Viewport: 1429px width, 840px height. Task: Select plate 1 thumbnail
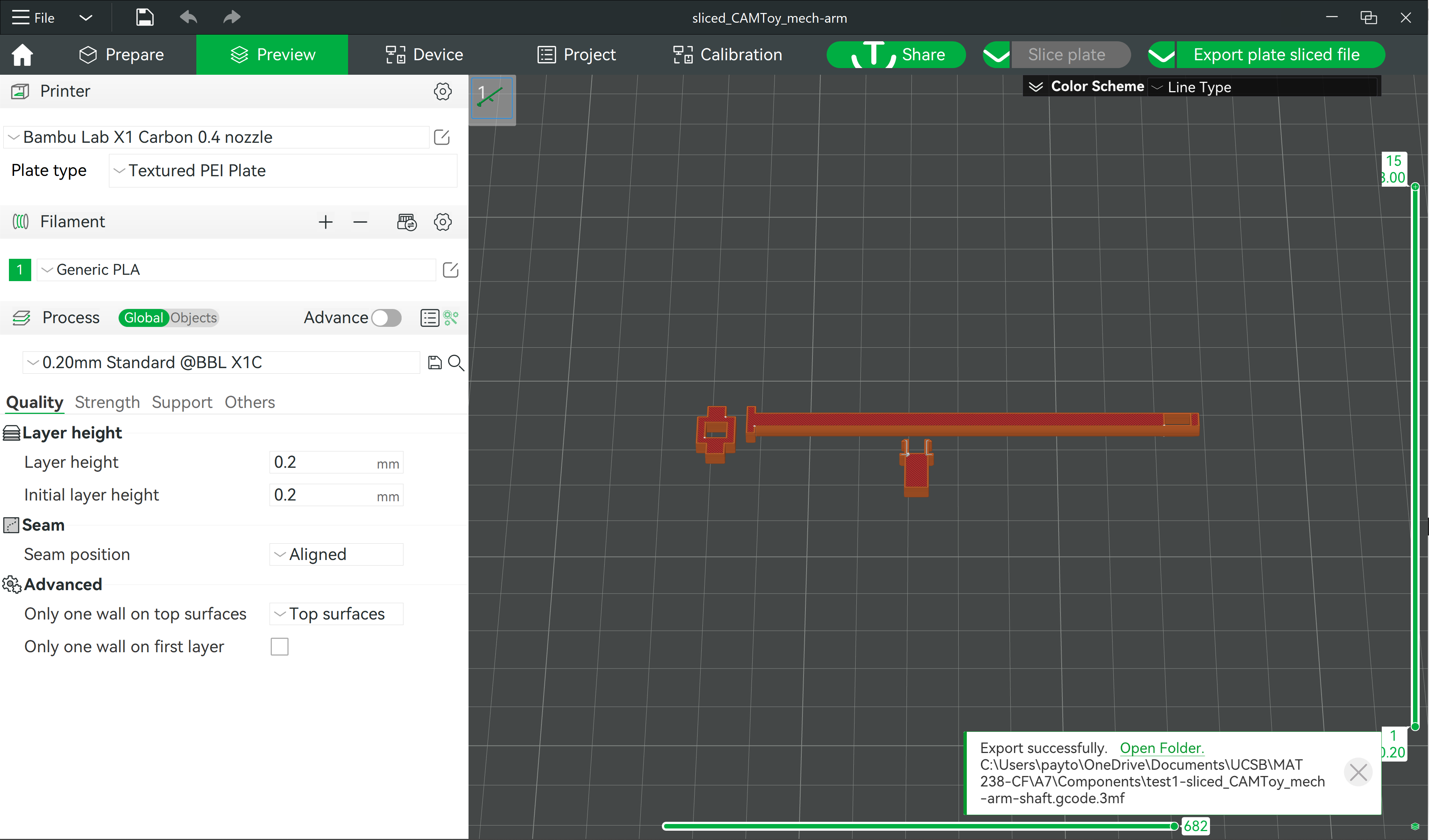[x=492, y=98]
